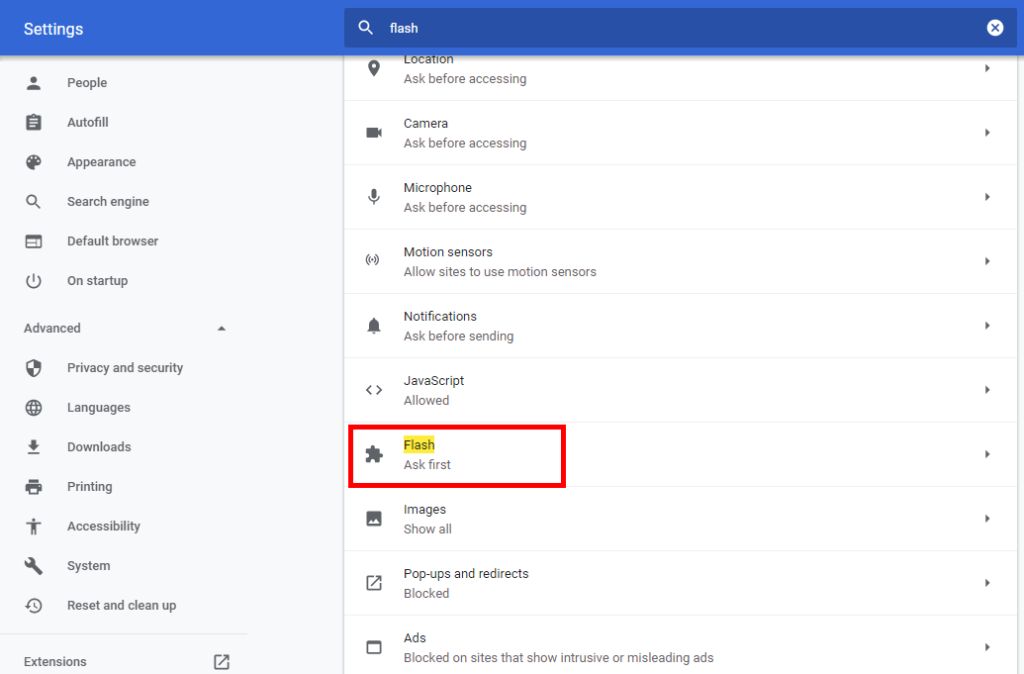Go to Downloads section
This screenshot has height=674, width=1024.
(99, 447)
